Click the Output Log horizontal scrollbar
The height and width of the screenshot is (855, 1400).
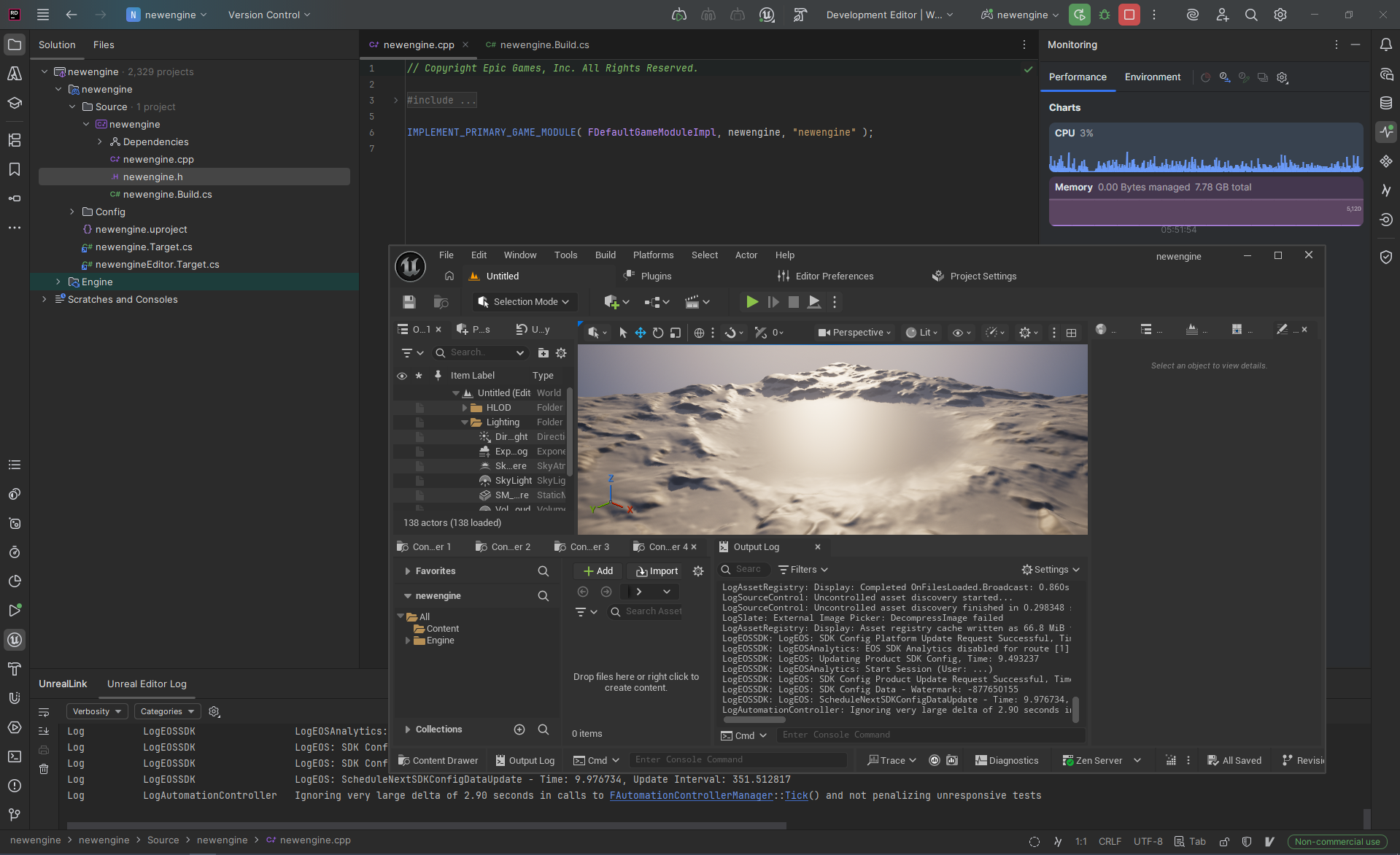754,719
